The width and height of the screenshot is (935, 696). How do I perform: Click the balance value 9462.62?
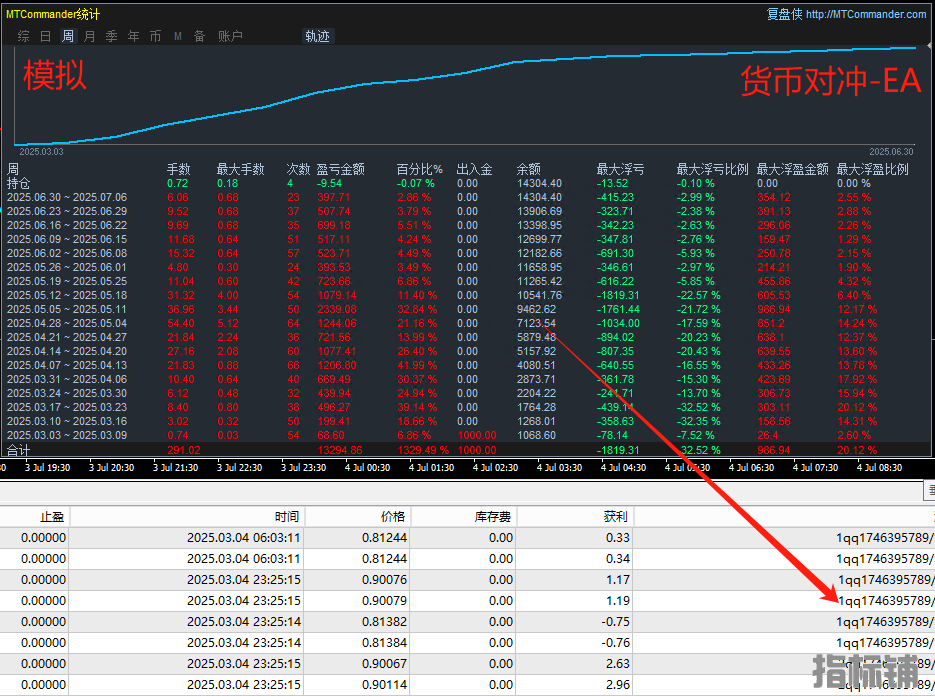tap(536, 310)
